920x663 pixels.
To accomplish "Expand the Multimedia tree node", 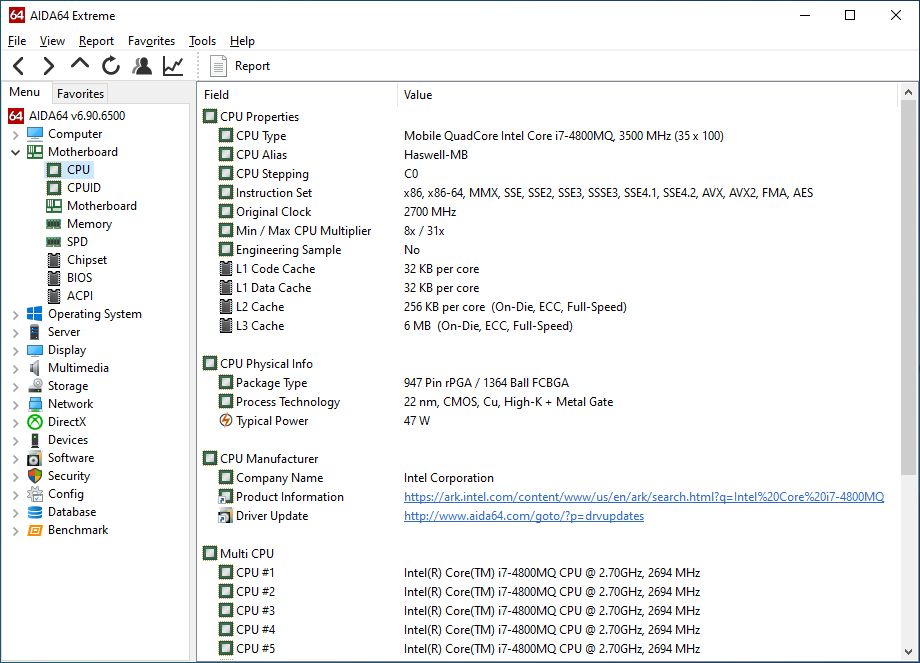I will click(15, 369).
